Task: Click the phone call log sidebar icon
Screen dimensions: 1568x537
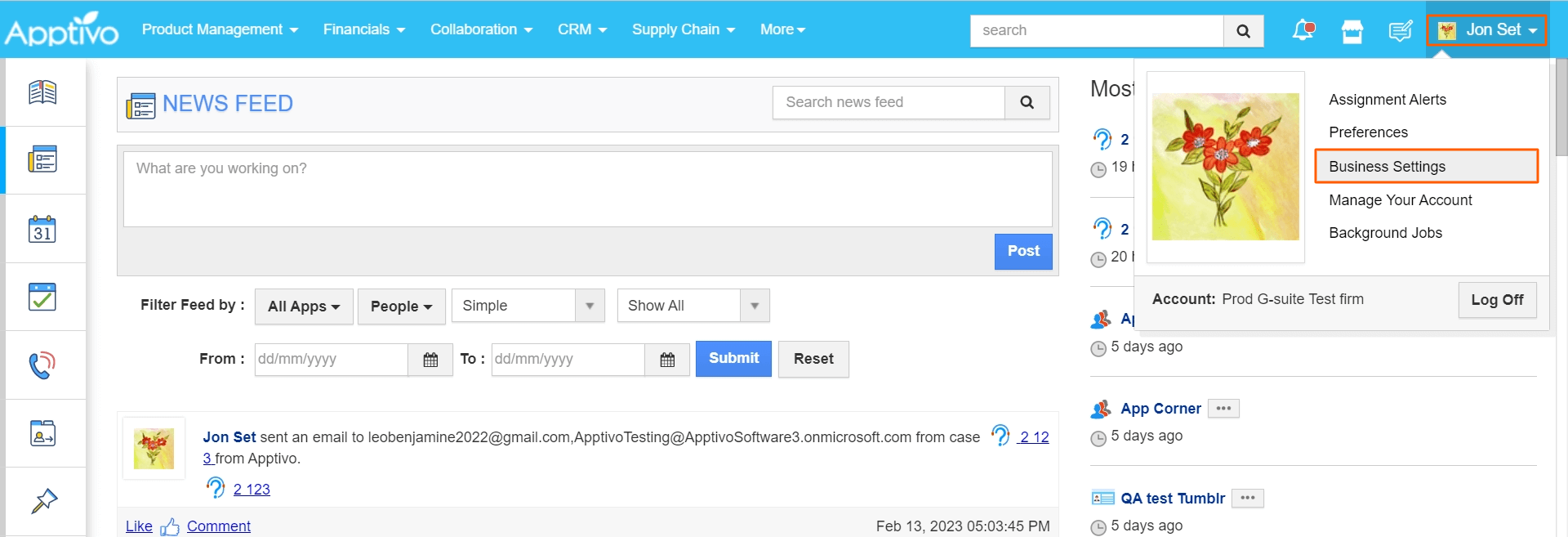Action: coord(42,365)
